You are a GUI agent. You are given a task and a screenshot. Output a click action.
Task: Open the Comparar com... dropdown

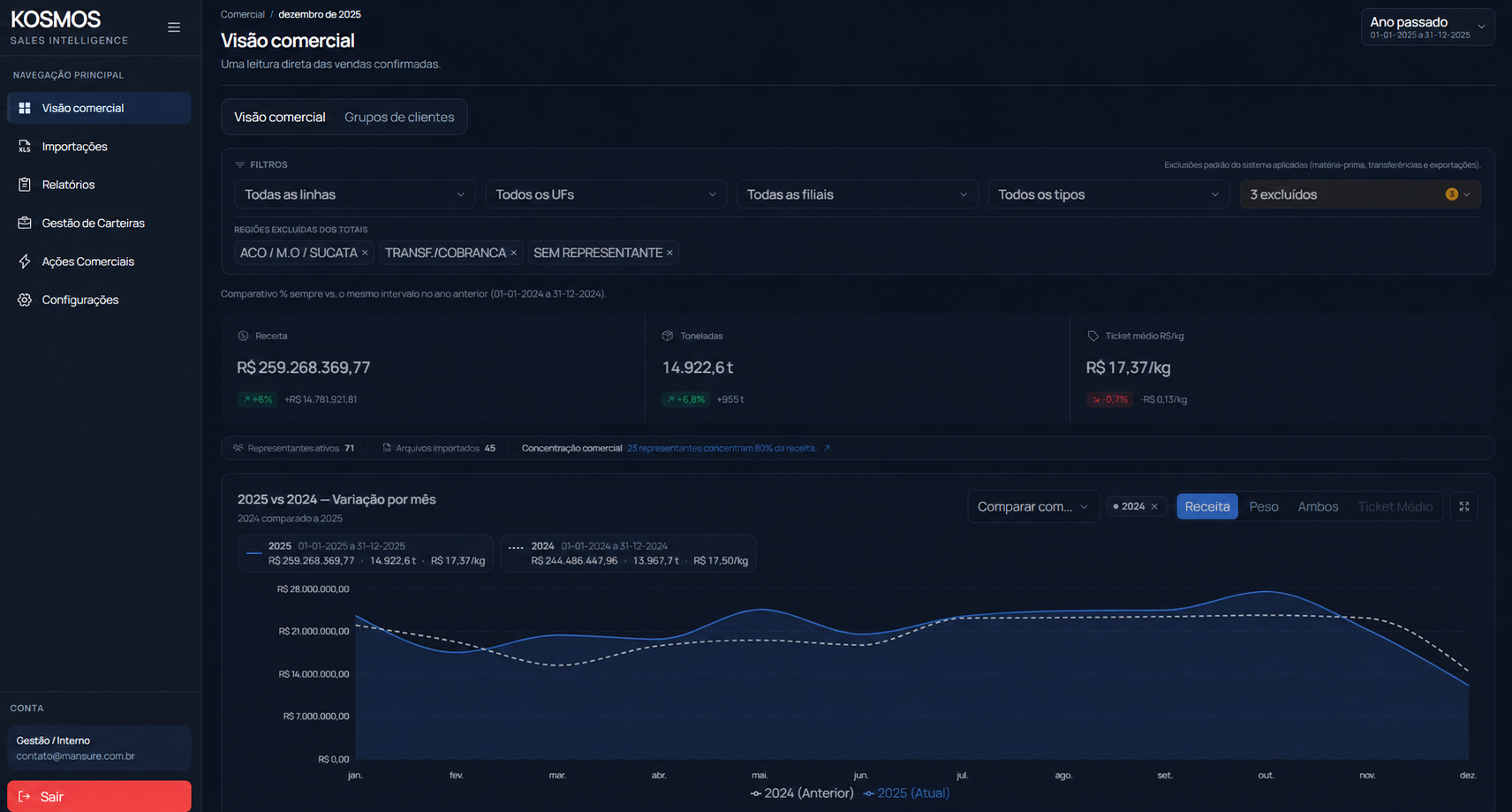[x=1033, y=506]
